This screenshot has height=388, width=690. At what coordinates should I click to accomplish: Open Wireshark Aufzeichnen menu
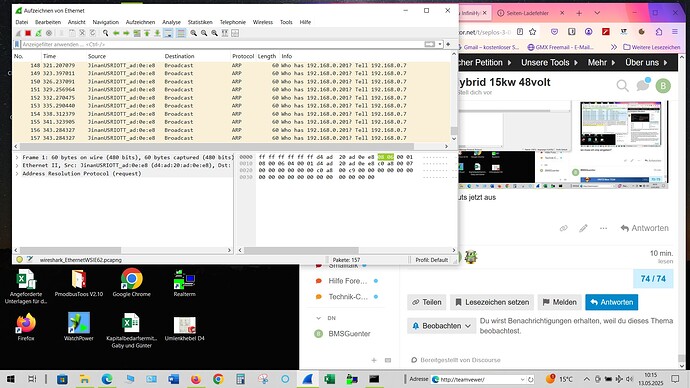point(140,22)
